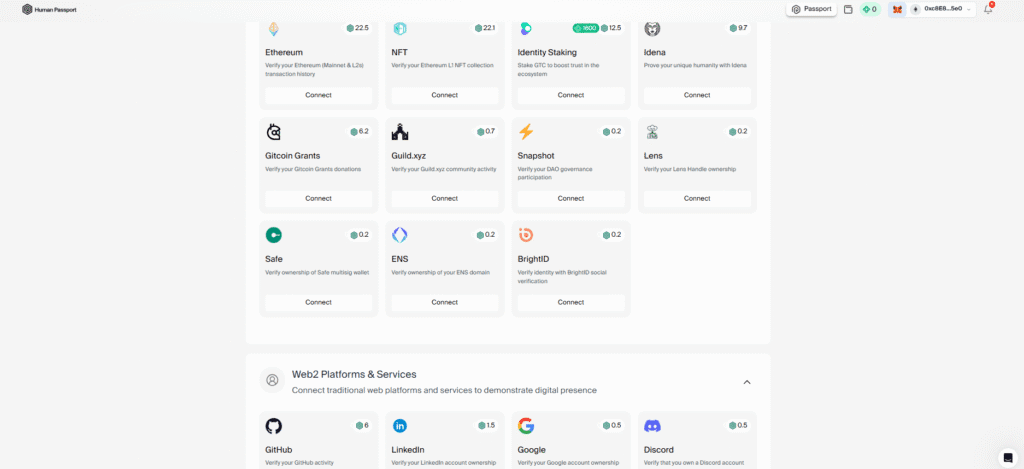Click "Web2 Platforms & Services" heading
1024x469 pixels.
[354, 374]
